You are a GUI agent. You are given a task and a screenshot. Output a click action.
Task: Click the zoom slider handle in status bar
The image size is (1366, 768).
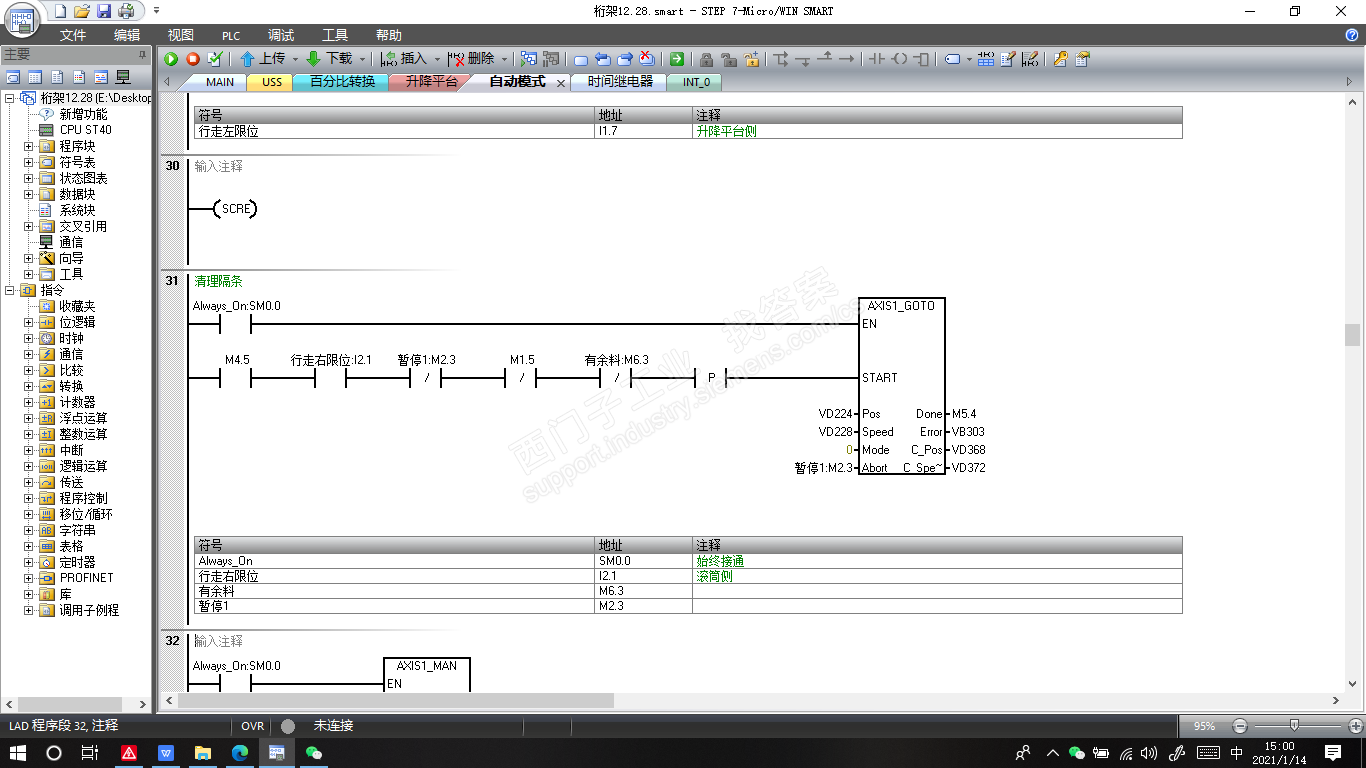(x=1294, y=725)
